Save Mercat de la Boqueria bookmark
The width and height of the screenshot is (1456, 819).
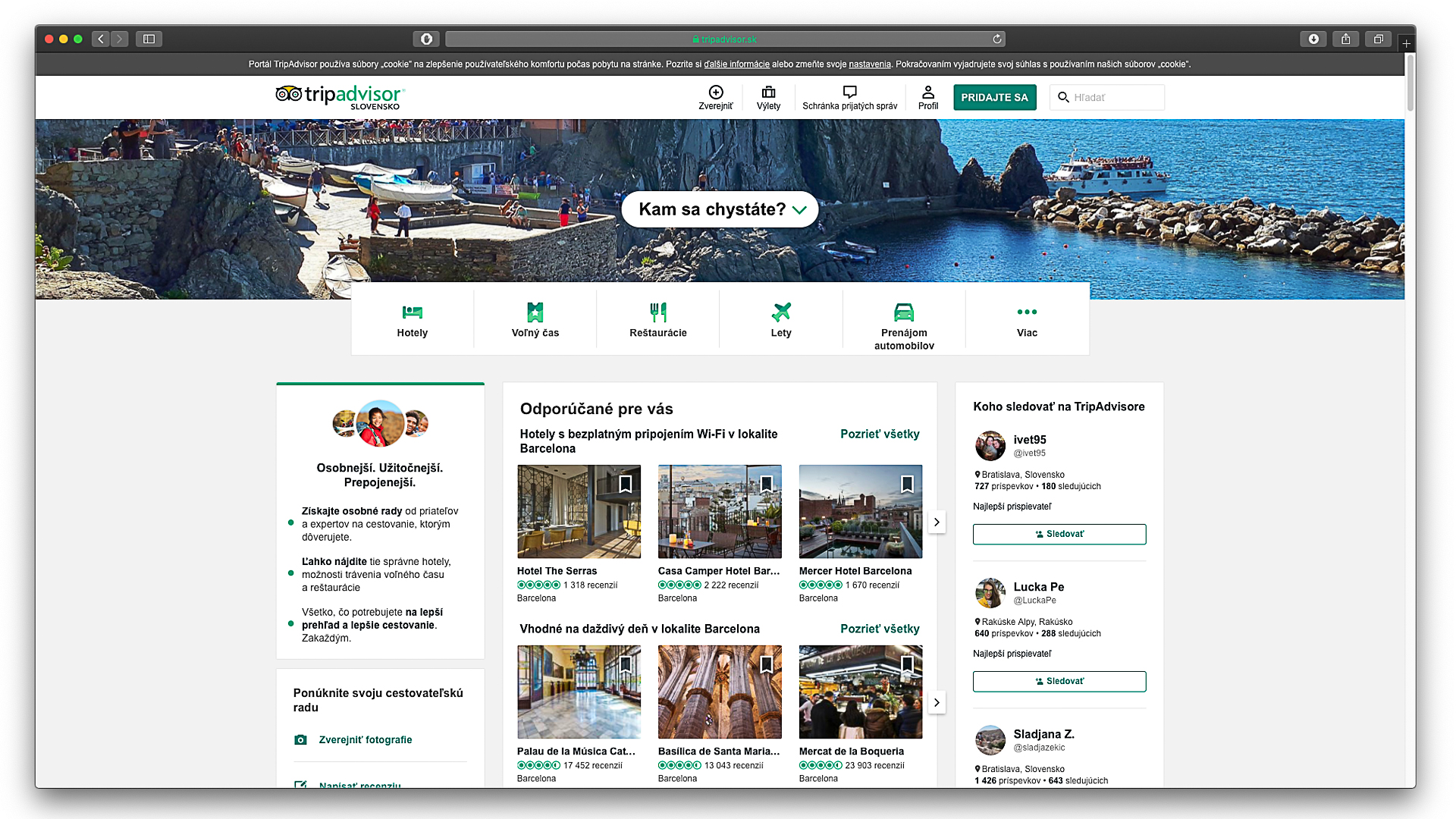pos(907,664)
